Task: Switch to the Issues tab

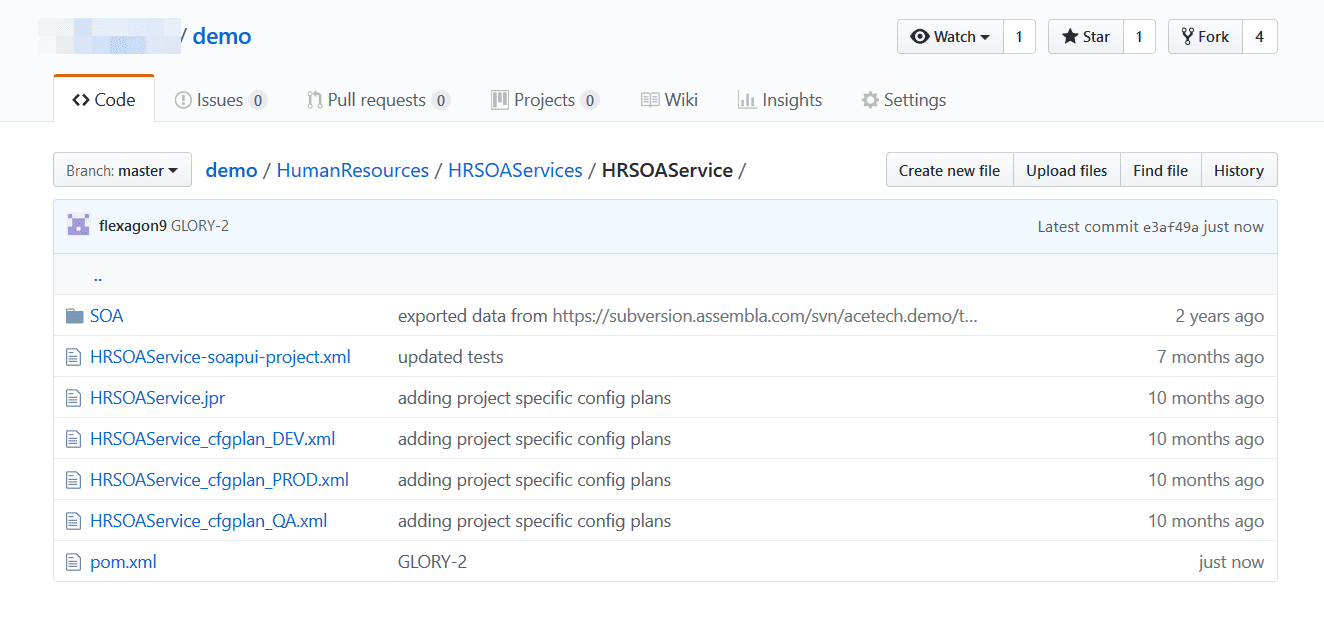Action: click(x=220, y=100)
